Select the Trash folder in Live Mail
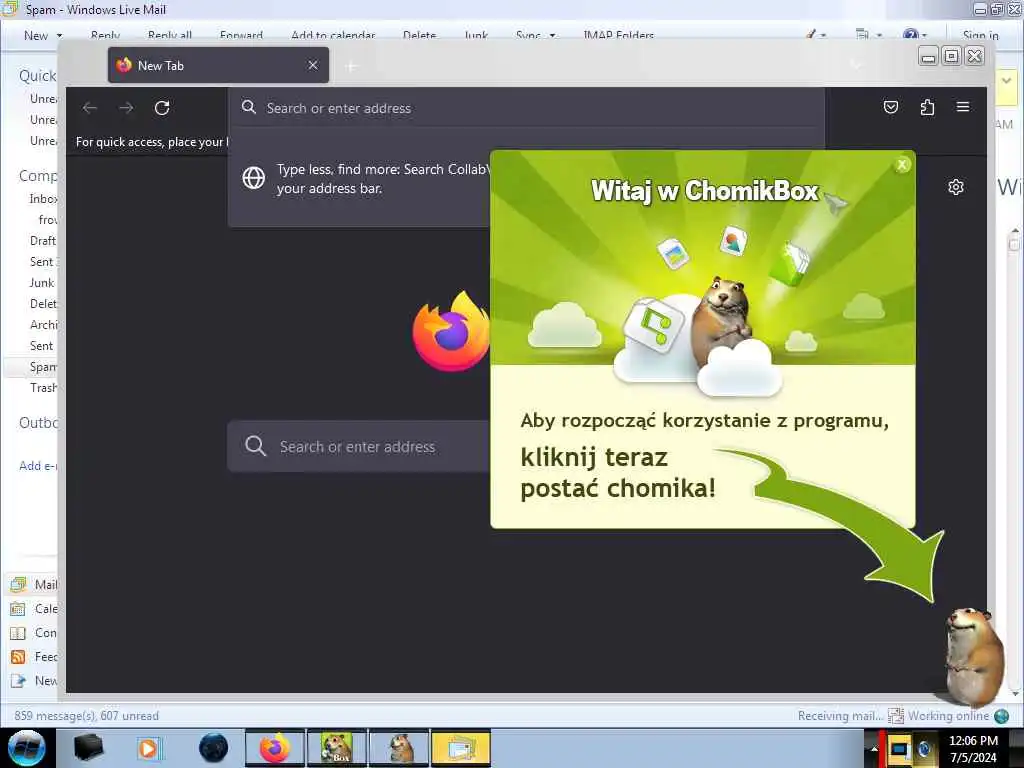This screenshot has width=1024, height=768. pos(43,388)
